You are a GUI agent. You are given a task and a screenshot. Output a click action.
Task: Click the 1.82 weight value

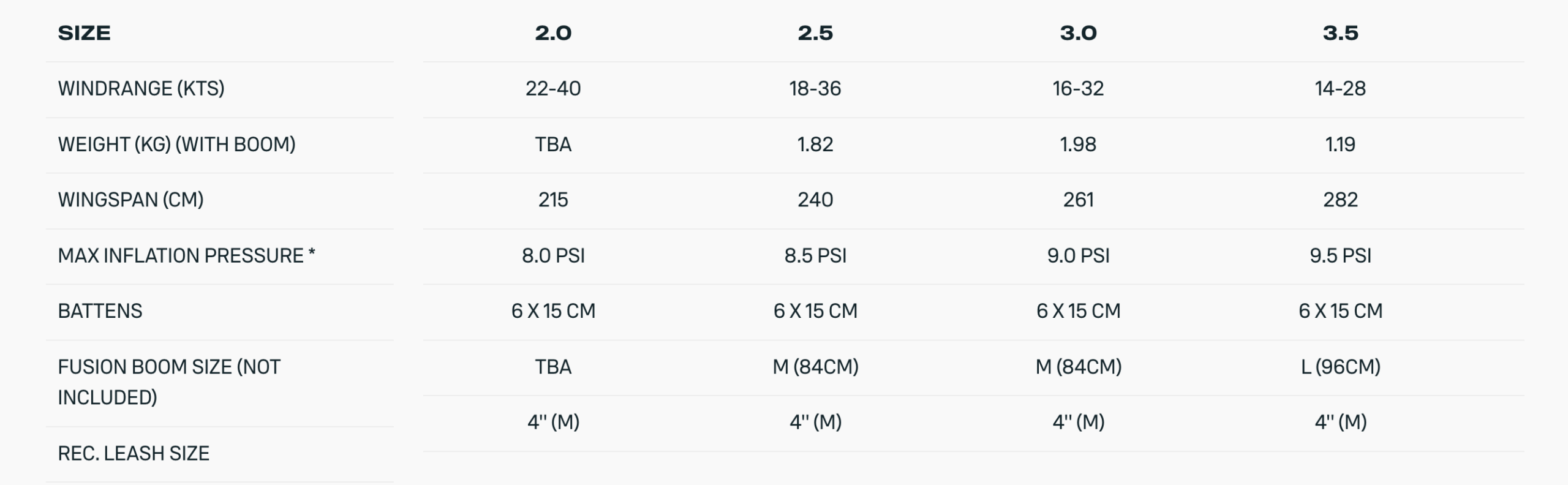pos(815,145)
